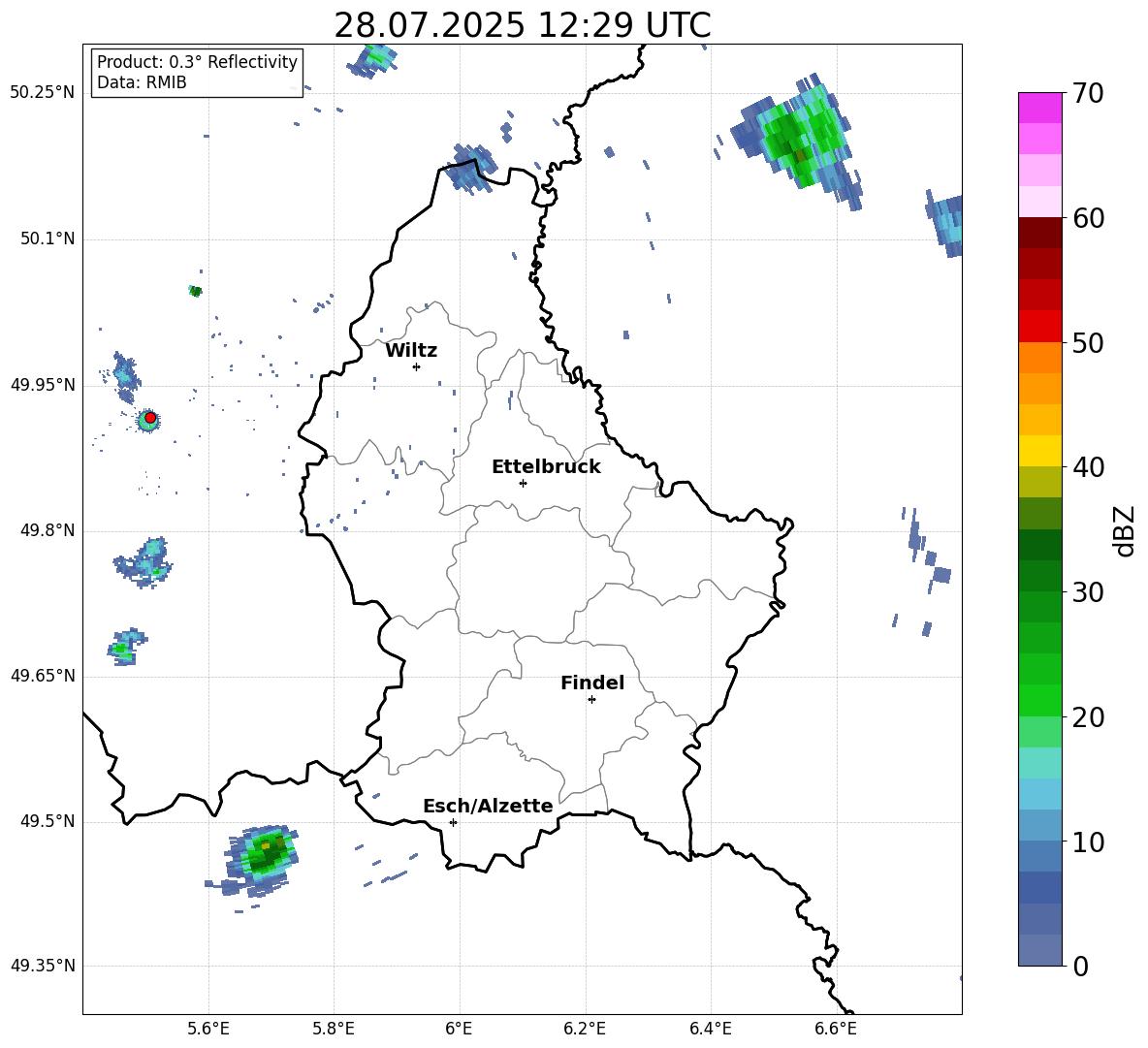Click the 50.25°N latitude tick label
This screenshot has height=1048, width=1148.
point(43,93)
